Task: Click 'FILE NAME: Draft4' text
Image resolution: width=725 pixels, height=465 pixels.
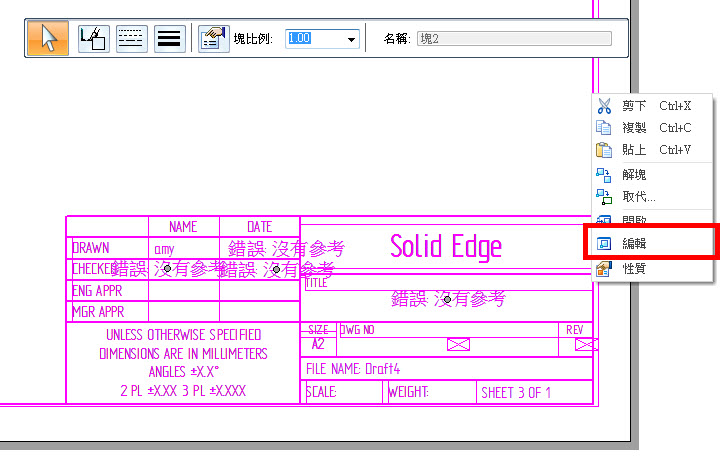Action: tap(353, 369)
